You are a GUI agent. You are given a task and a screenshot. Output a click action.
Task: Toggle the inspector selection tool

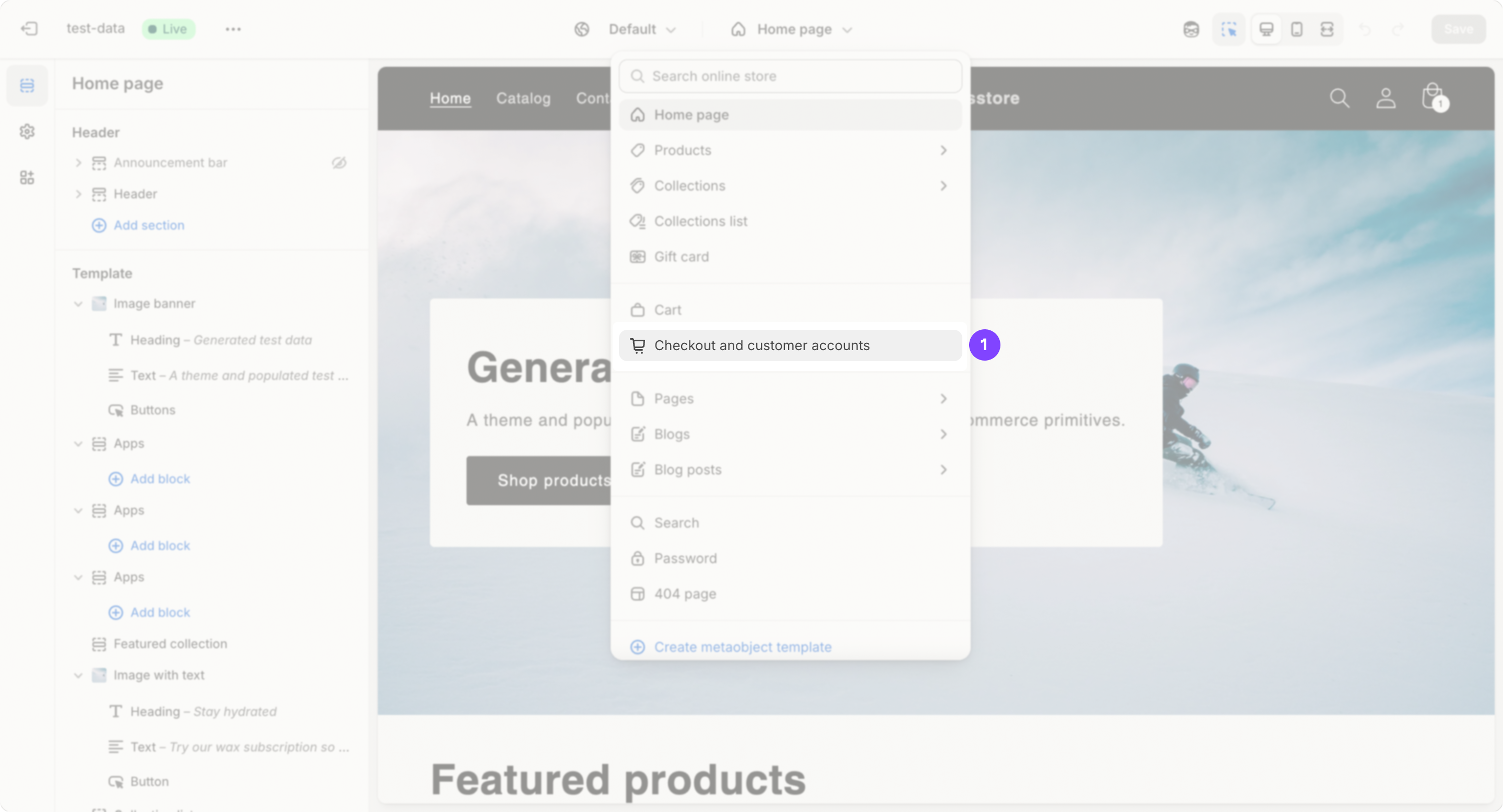tap(1228, 29)
